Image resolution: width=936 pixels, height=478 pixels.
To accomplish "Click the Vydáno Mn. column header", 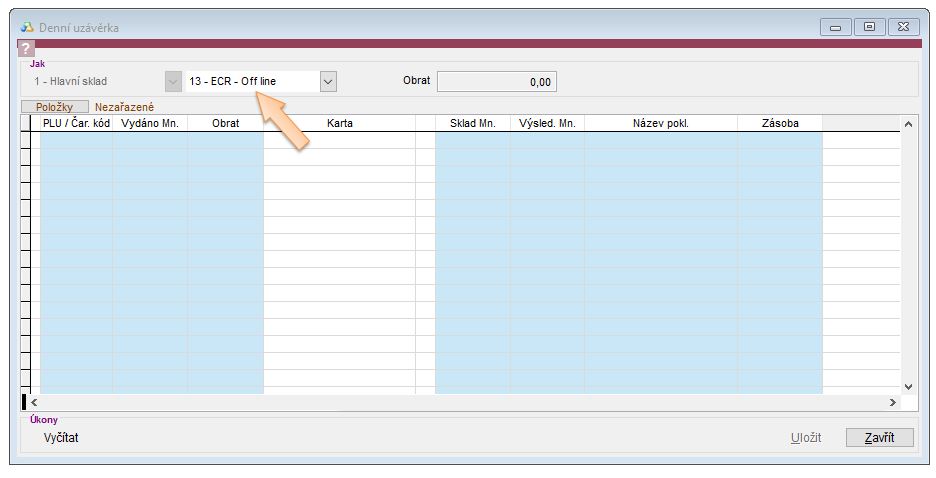I will (x=150, y=124).
